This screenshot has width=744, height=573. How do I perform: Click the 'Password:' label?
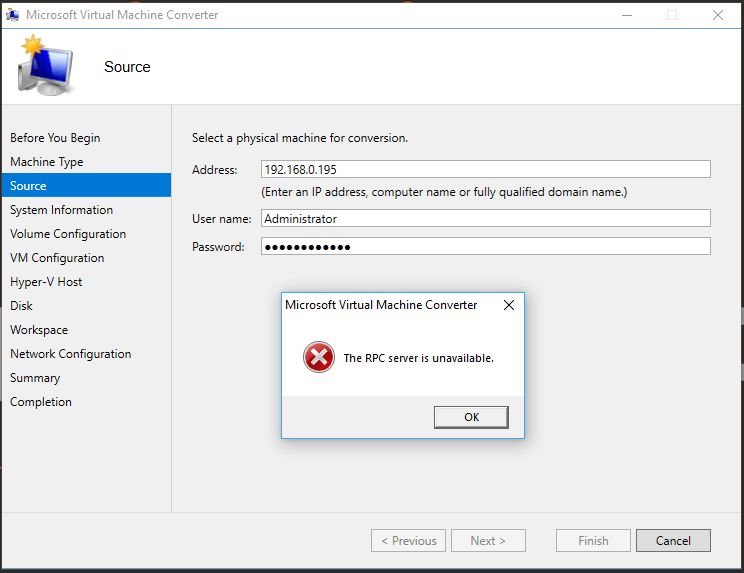[218, 247]
